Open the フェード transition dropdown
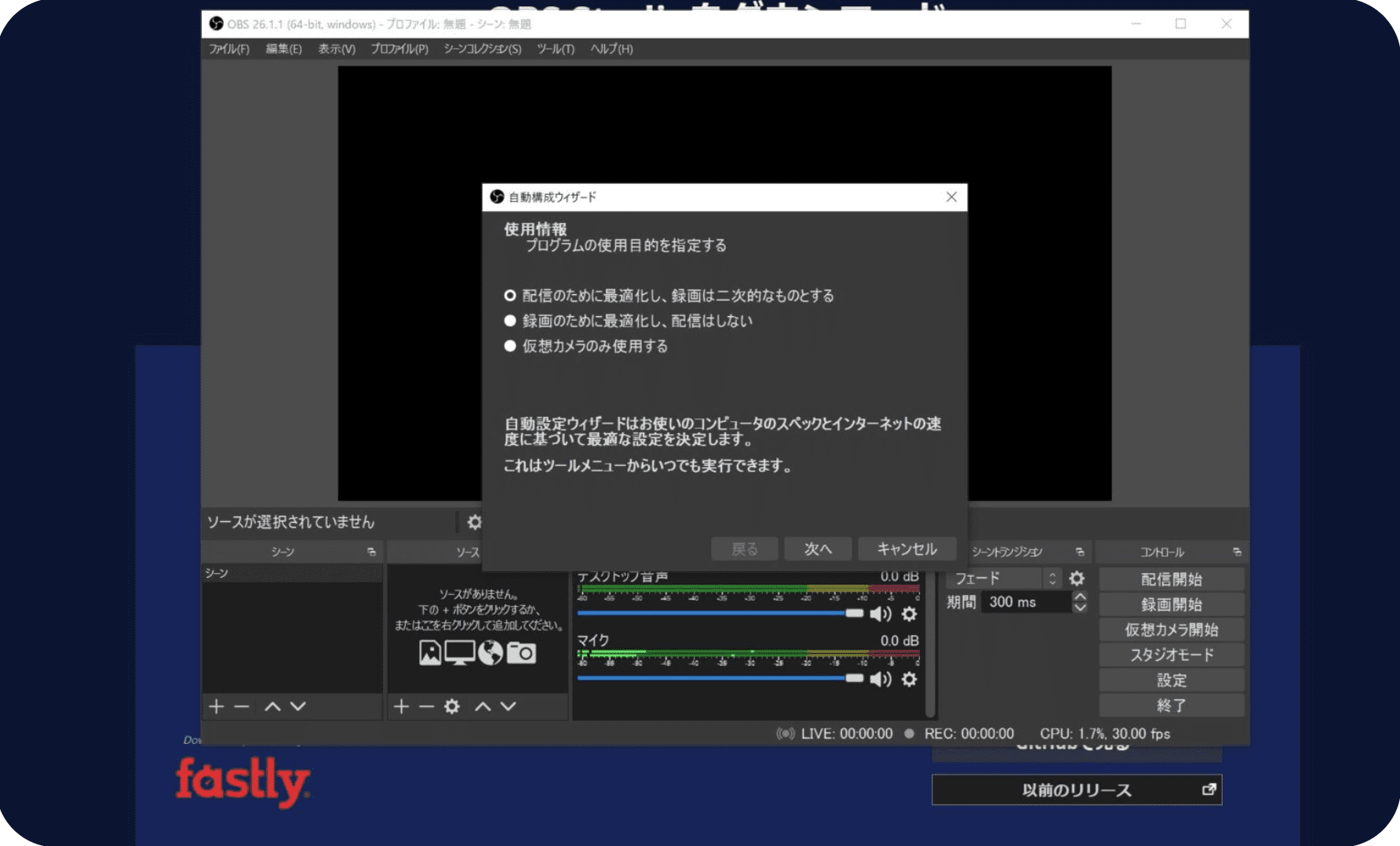 [x=1004, y=578]
